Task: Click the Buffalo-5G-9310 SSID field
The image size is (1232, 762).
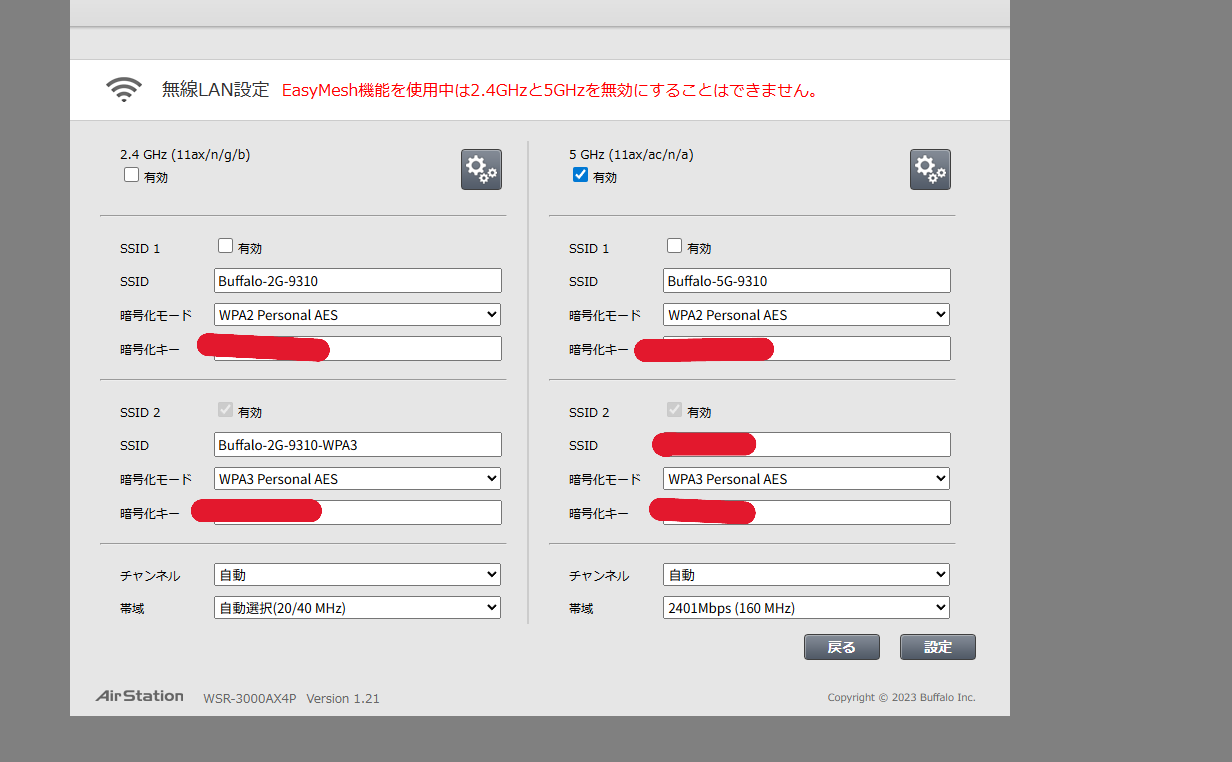Action: pyautogui.click(x=806, y=281)
